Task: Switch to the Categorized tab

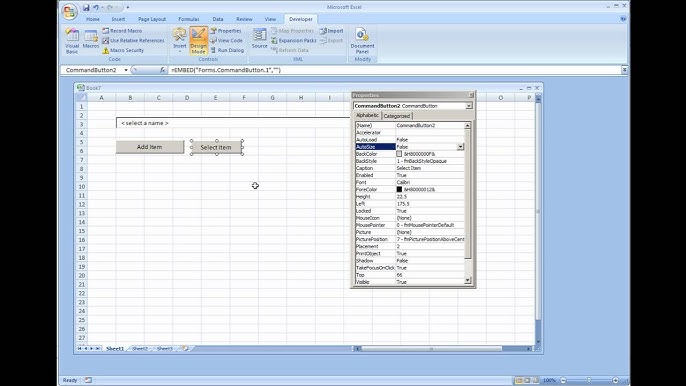Action: coord(397,116)
